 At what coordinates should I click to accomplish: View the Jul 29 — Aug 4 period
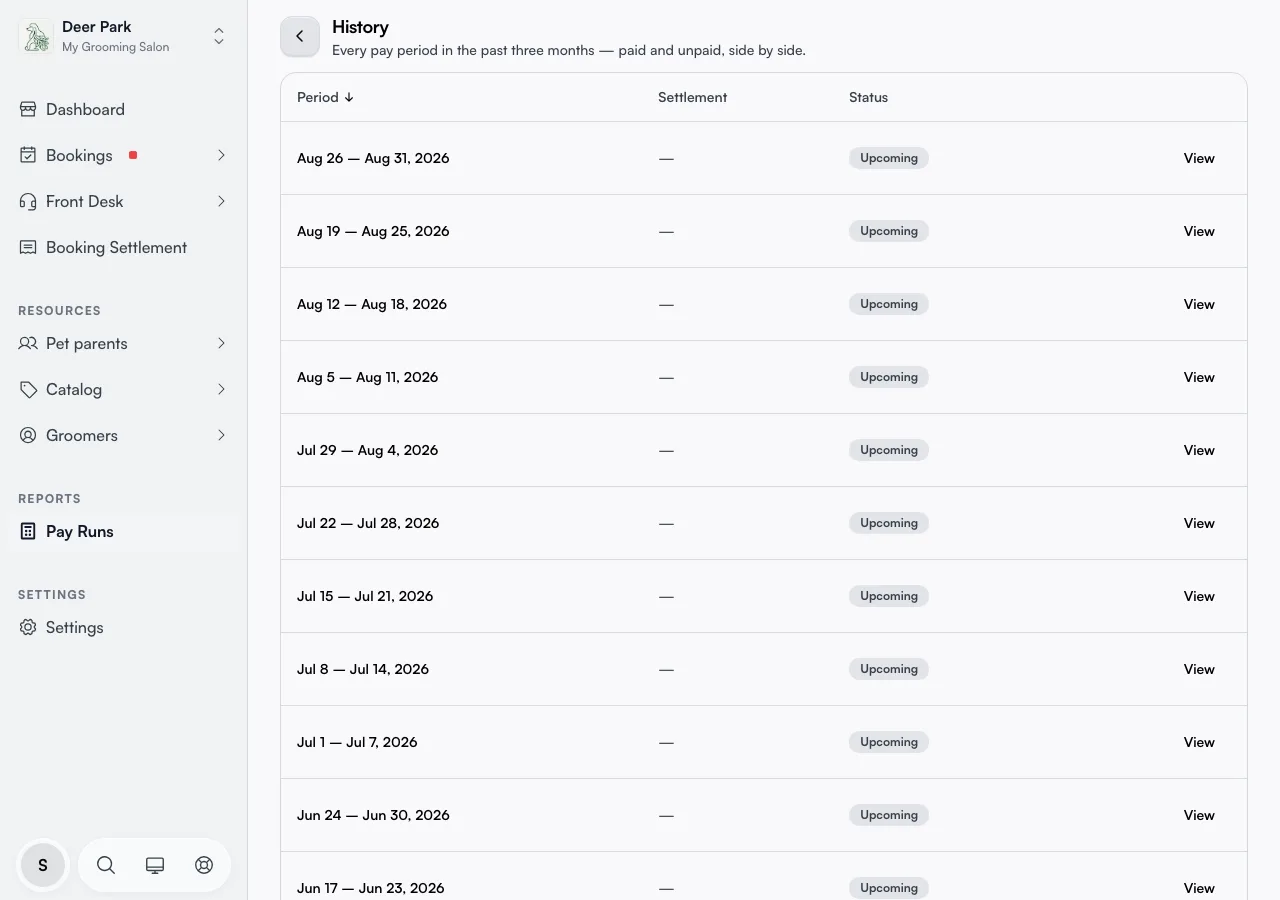coord(1199,450)
